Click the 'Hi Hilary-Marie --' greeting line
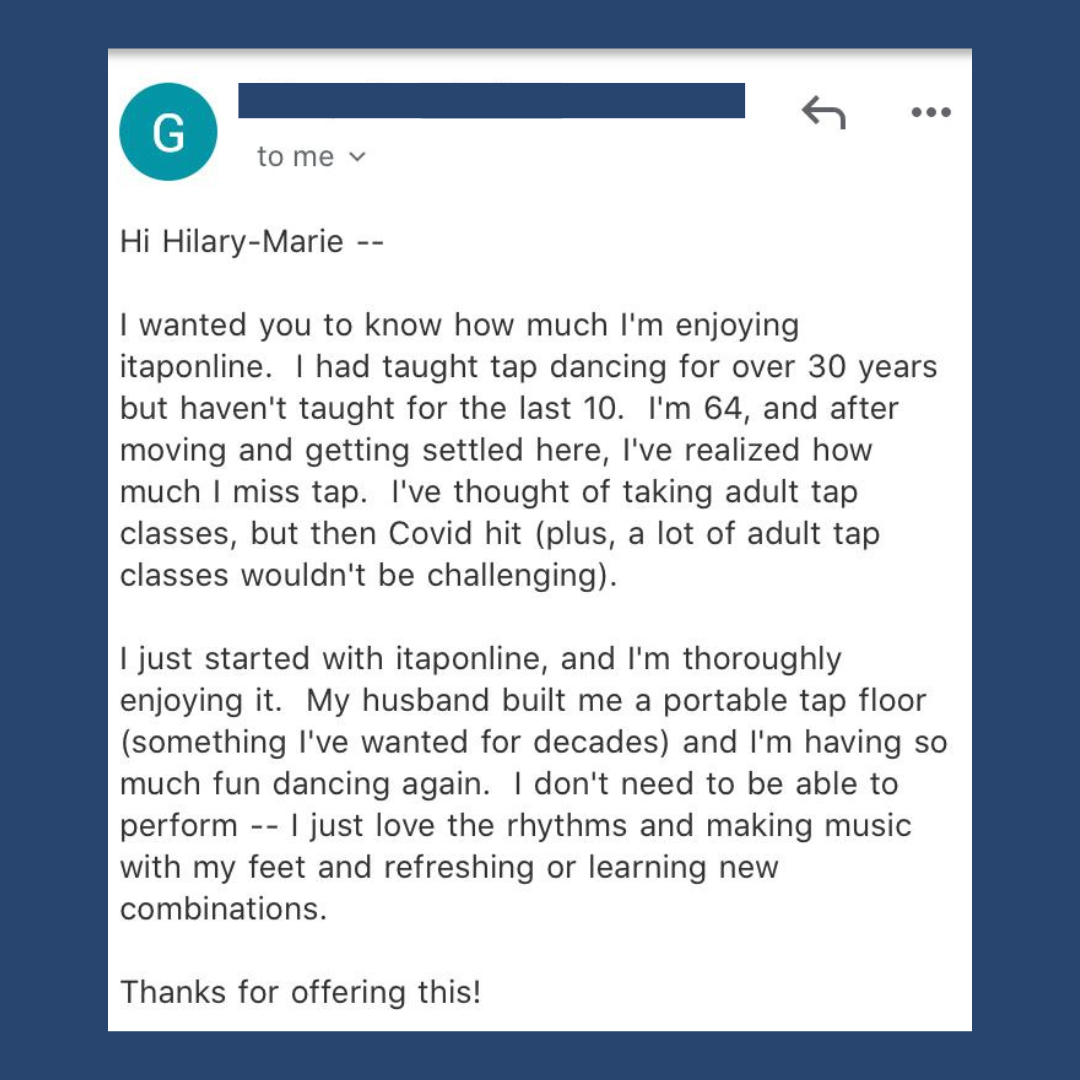The height and width of the screenshot is (1080, 1080). point(251,242)
